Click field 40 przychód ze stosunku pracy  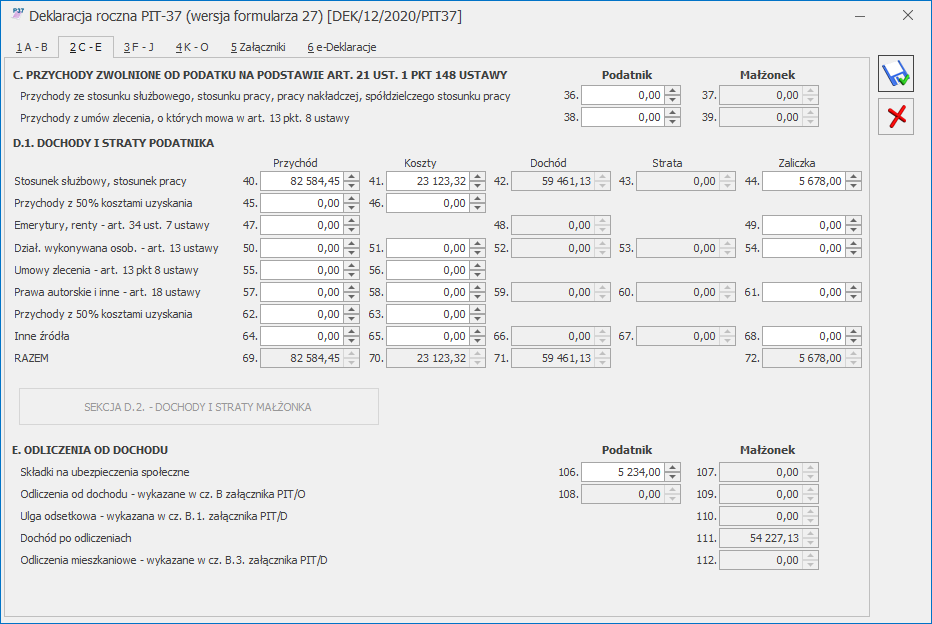coord(301,181)
